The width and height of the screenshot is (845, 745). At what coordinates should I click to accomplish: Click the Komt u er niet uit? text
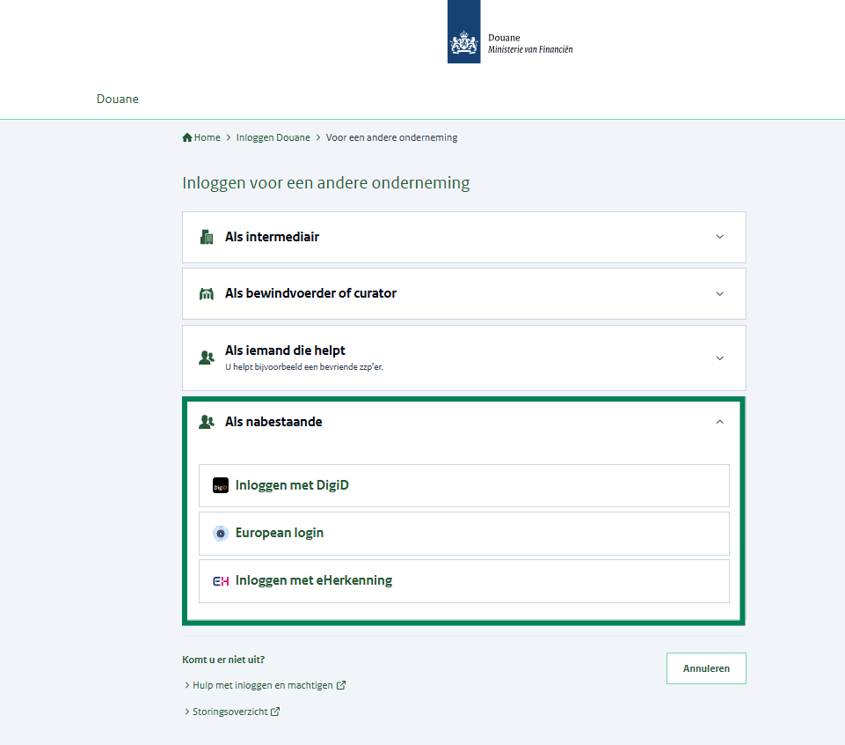pos(223,659)
